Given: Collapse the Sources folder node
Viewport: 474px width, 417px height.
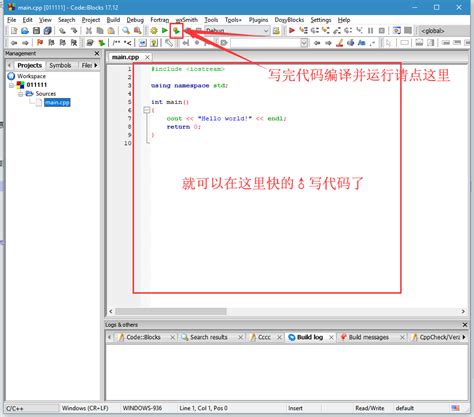Looking at the screenshot, I should [21, 94].
